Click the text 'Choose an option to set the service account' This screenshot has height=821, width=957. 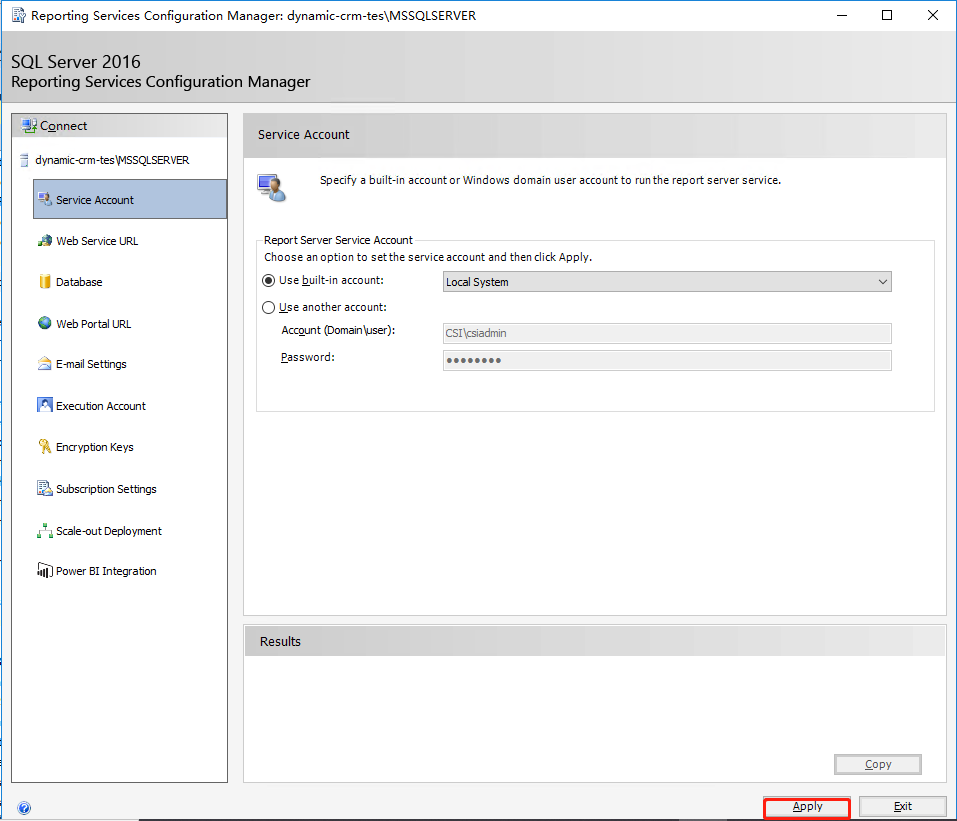(375, 258)
